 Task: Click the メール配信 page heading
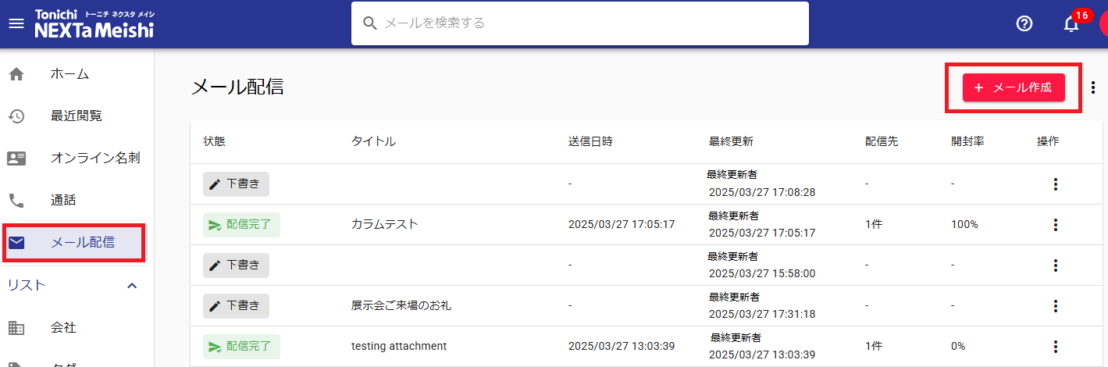click(x=237, y=88)
